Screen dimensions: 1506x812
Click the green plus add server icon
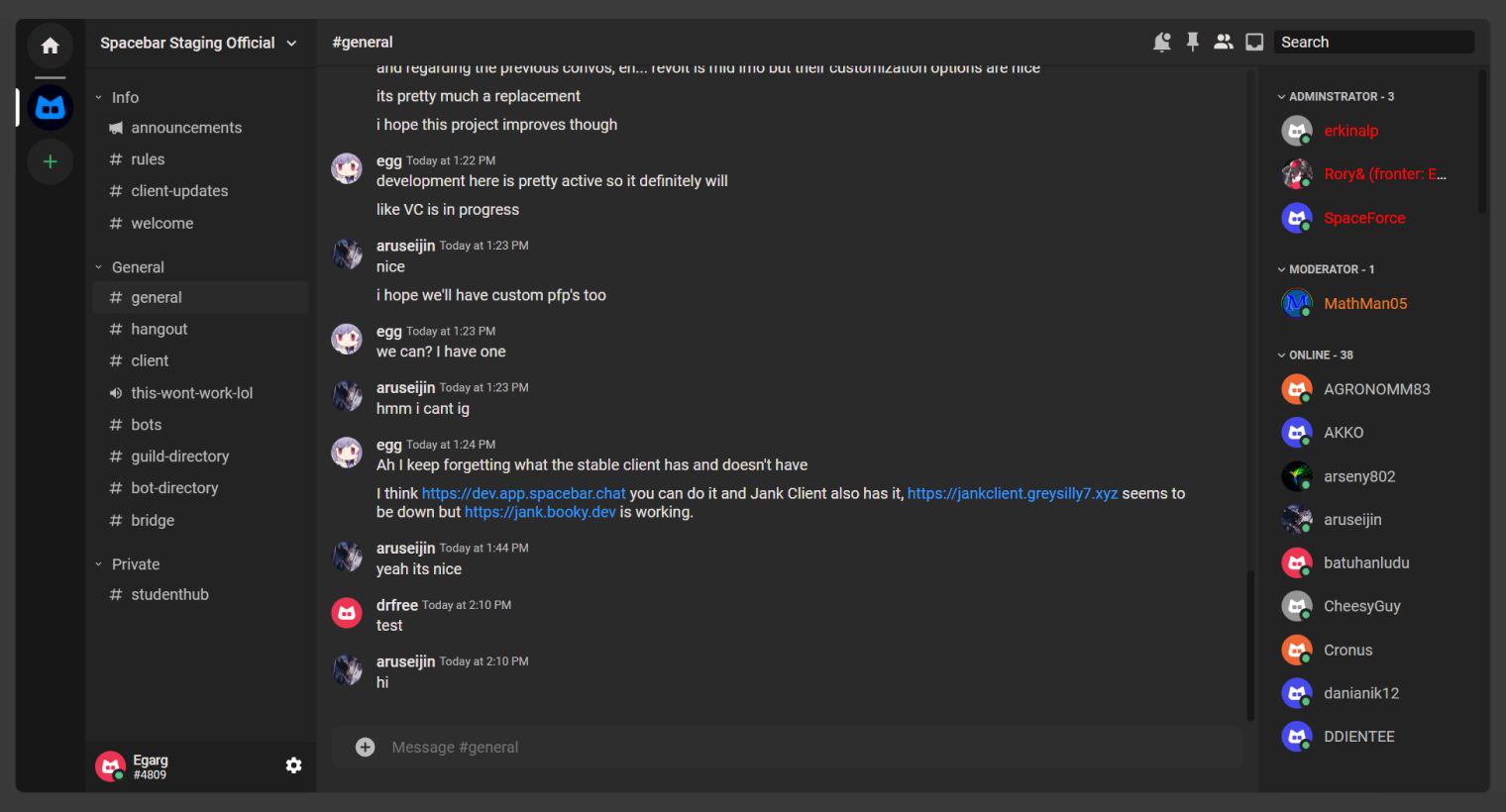click(x=50, y=161)
